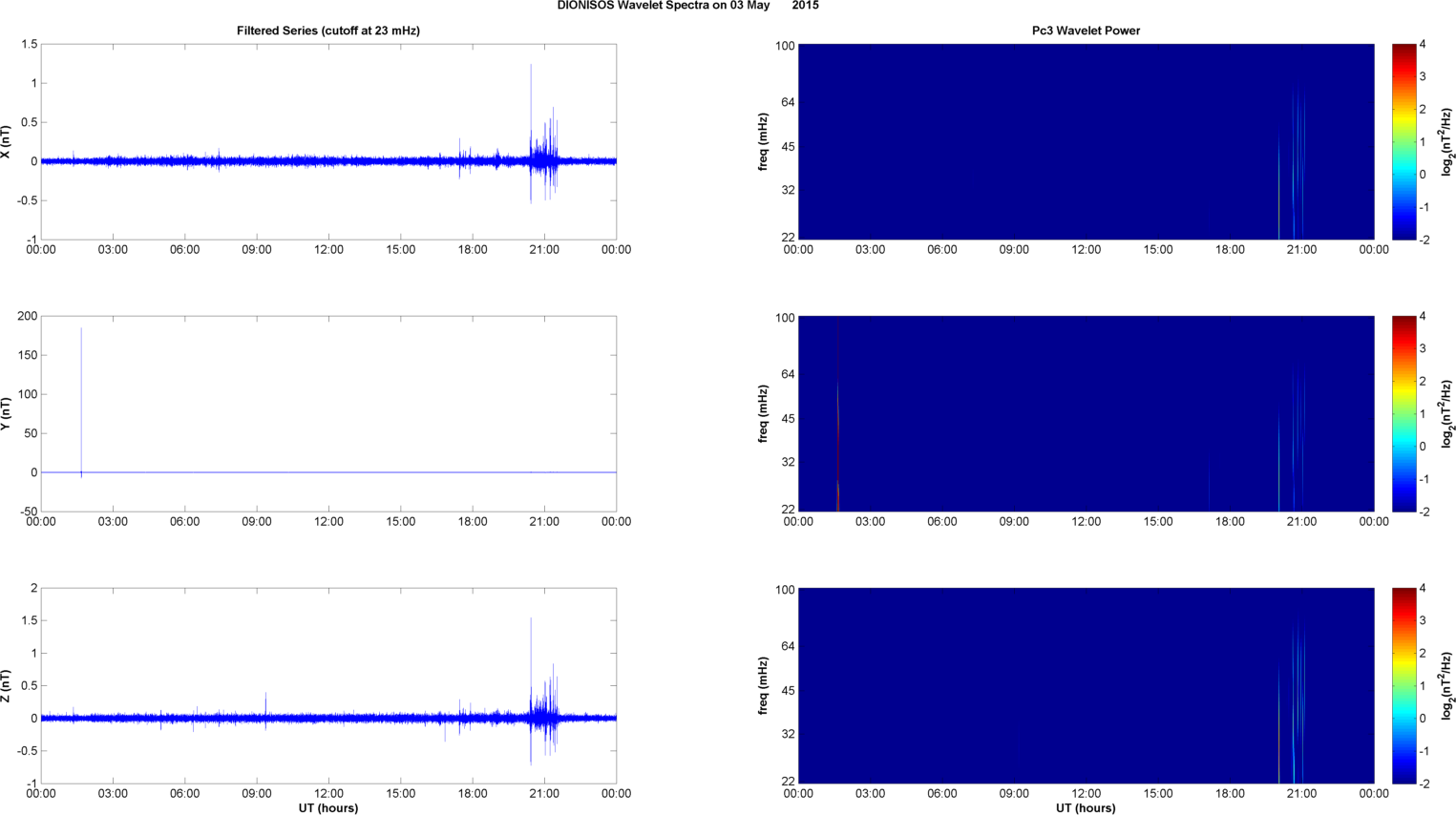Screen dimensions: 1456x815
Task: Click the 'UT (hours)' label below the Z spectrogram
Action: (x=1086, y=808)
